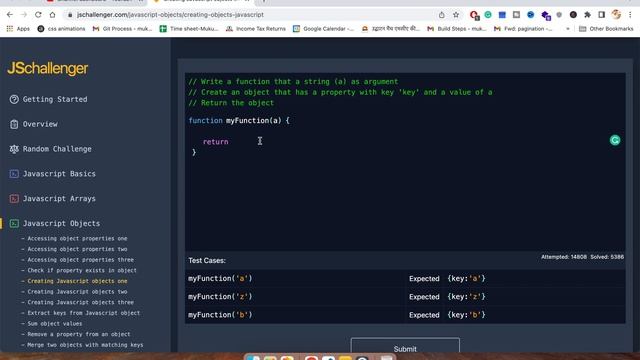
Task: Collapse Javascript Objects section
Action: (61, 224)
